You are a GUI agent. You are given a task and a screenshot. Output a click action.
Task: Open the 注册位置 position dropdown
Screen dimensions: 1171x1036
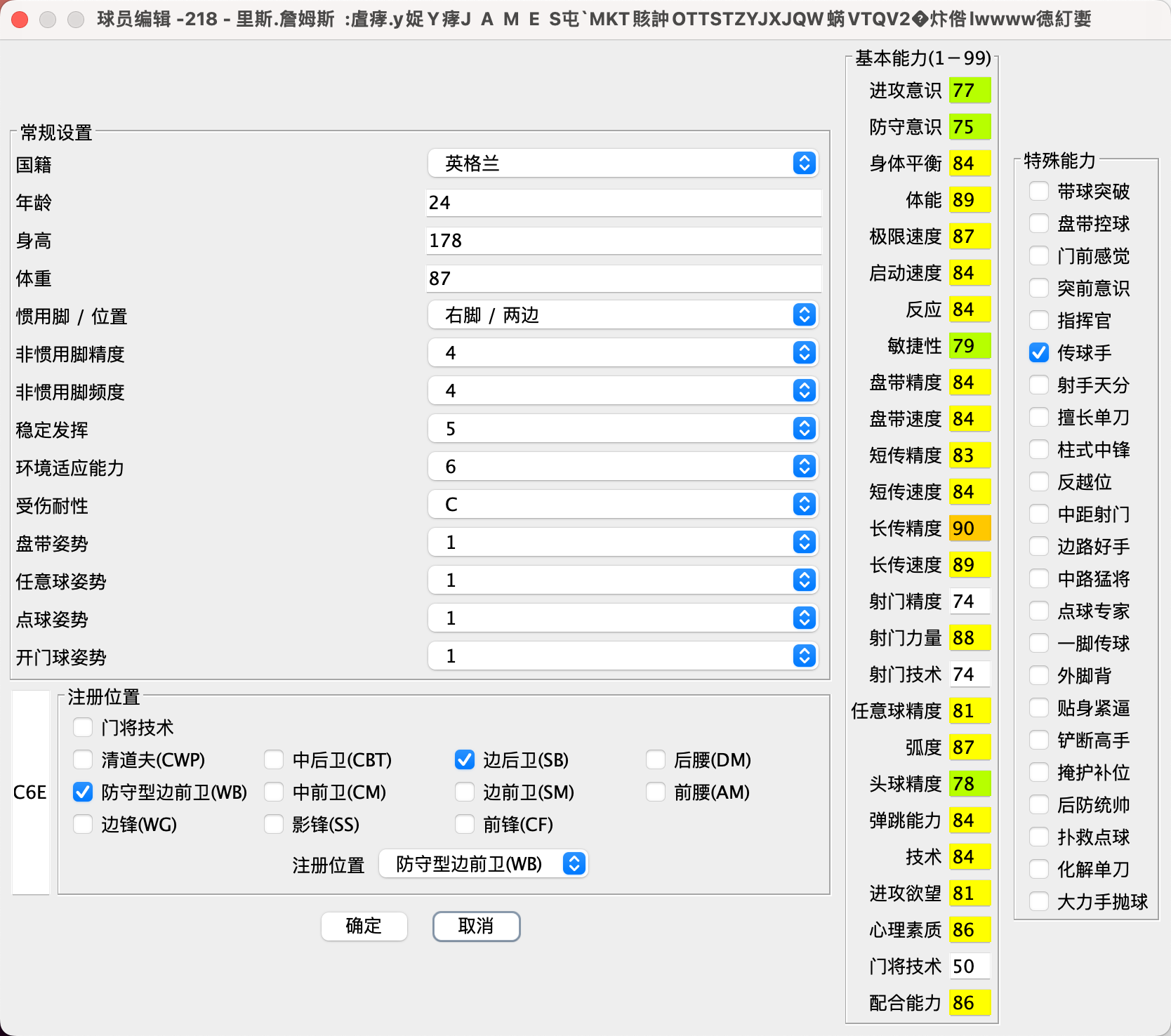[483, 864]
